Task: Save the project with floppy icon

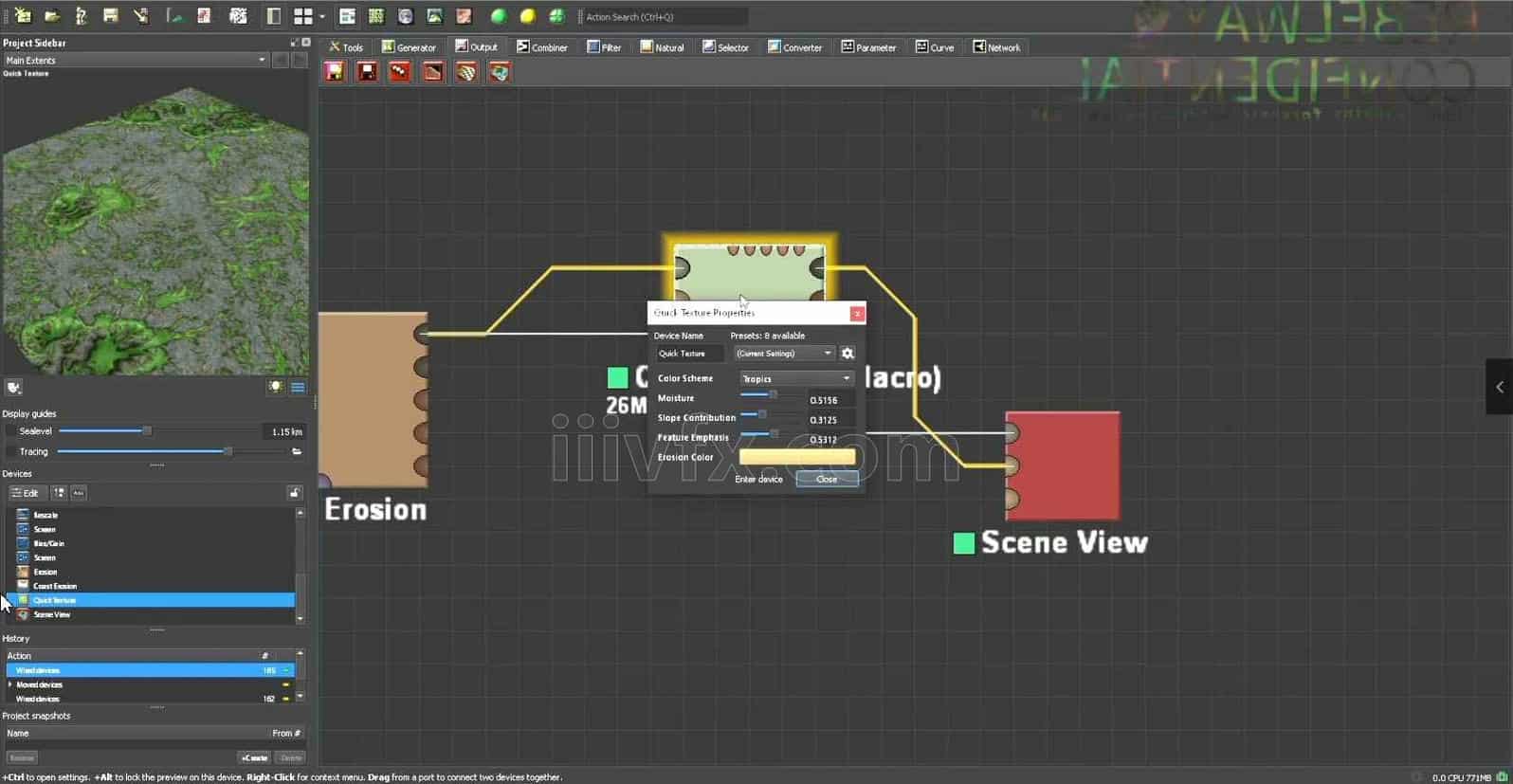Action: (x=111, y=16)
